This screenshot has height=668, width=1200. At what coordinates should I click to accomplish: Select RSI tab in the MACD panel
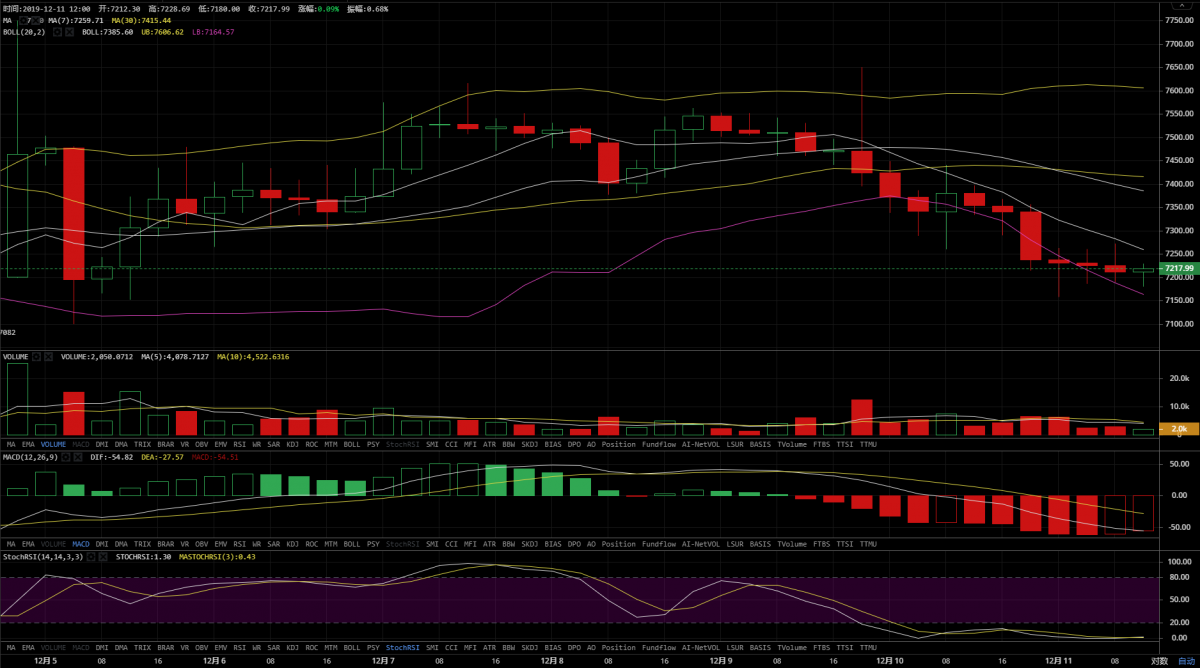point(239,545)
